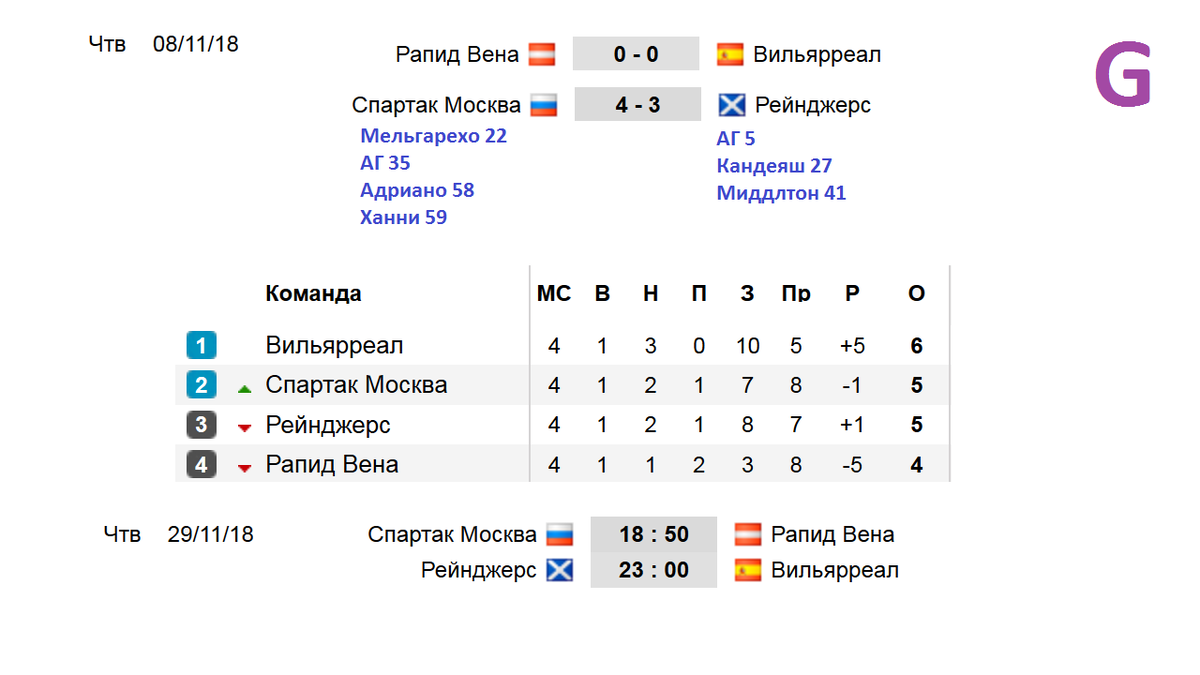1200x675 pixels.
Task: Open Вильярреал team in standings table
Action: [335, 346]
